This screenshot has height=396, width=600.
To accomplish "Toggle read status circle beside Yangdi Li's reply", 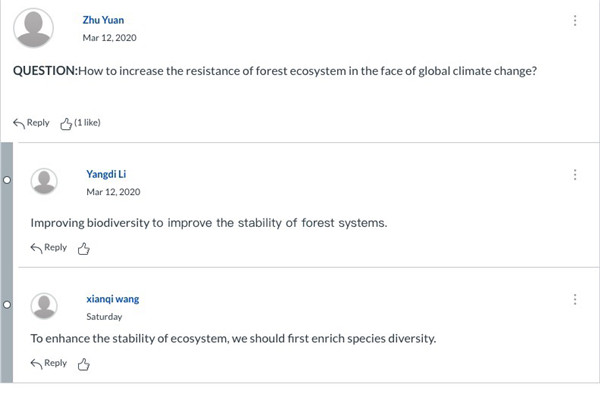I will pos(7,180).
